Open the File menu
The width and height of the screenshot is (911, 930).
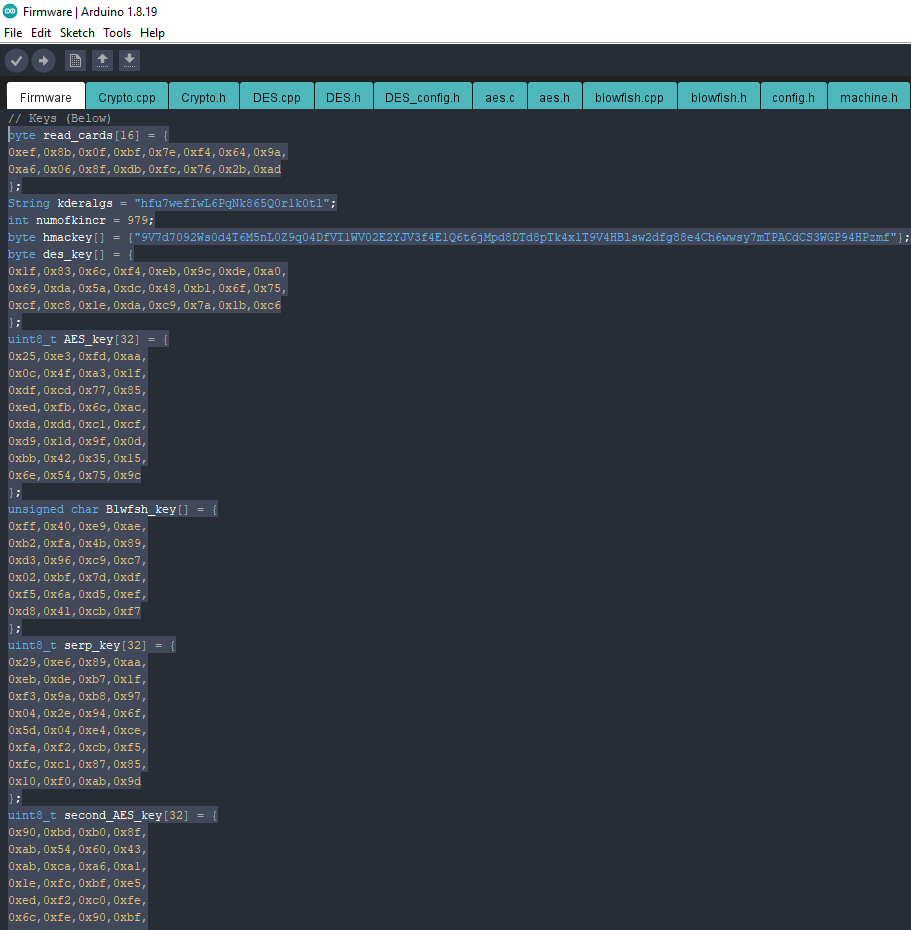[x=13, y=33]
